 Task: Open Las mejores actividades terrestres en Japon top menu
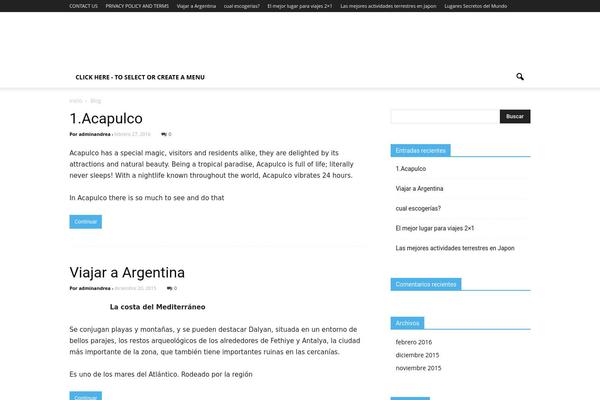point(388,6)
